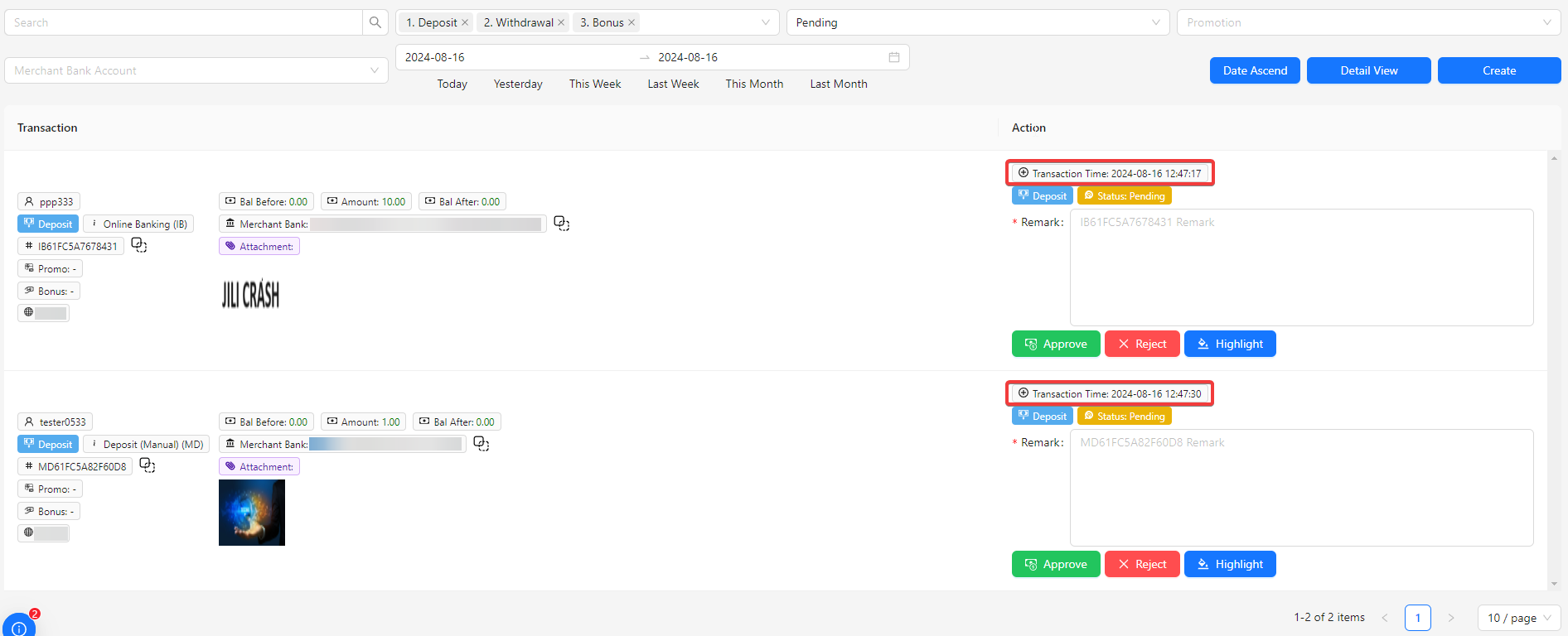
Task: Click Transaction Time 12:47:17 label
Action: [x=1110, y=173]
